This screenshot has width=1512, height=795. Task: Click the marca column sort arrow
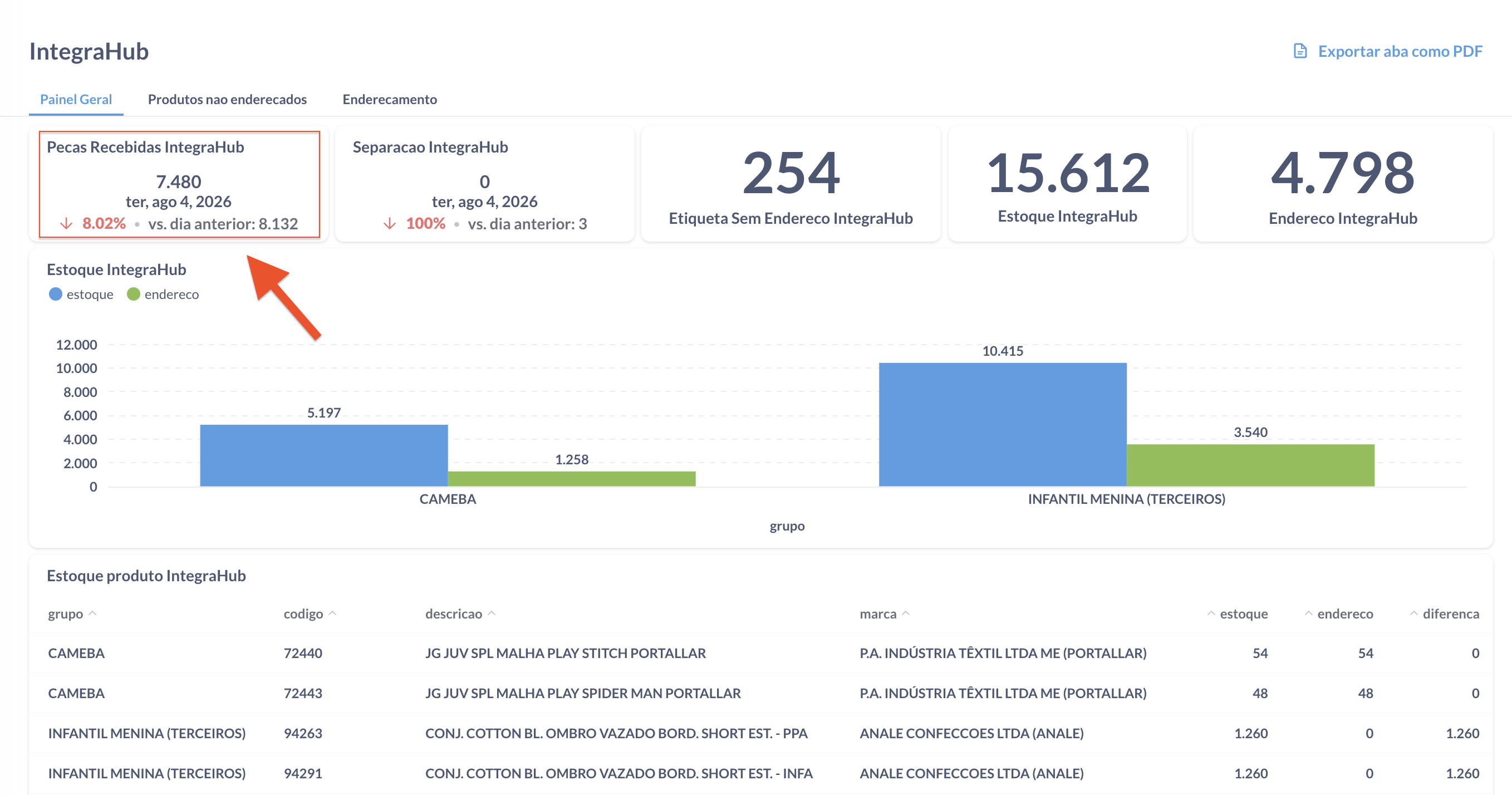click(x=906, y=614)
